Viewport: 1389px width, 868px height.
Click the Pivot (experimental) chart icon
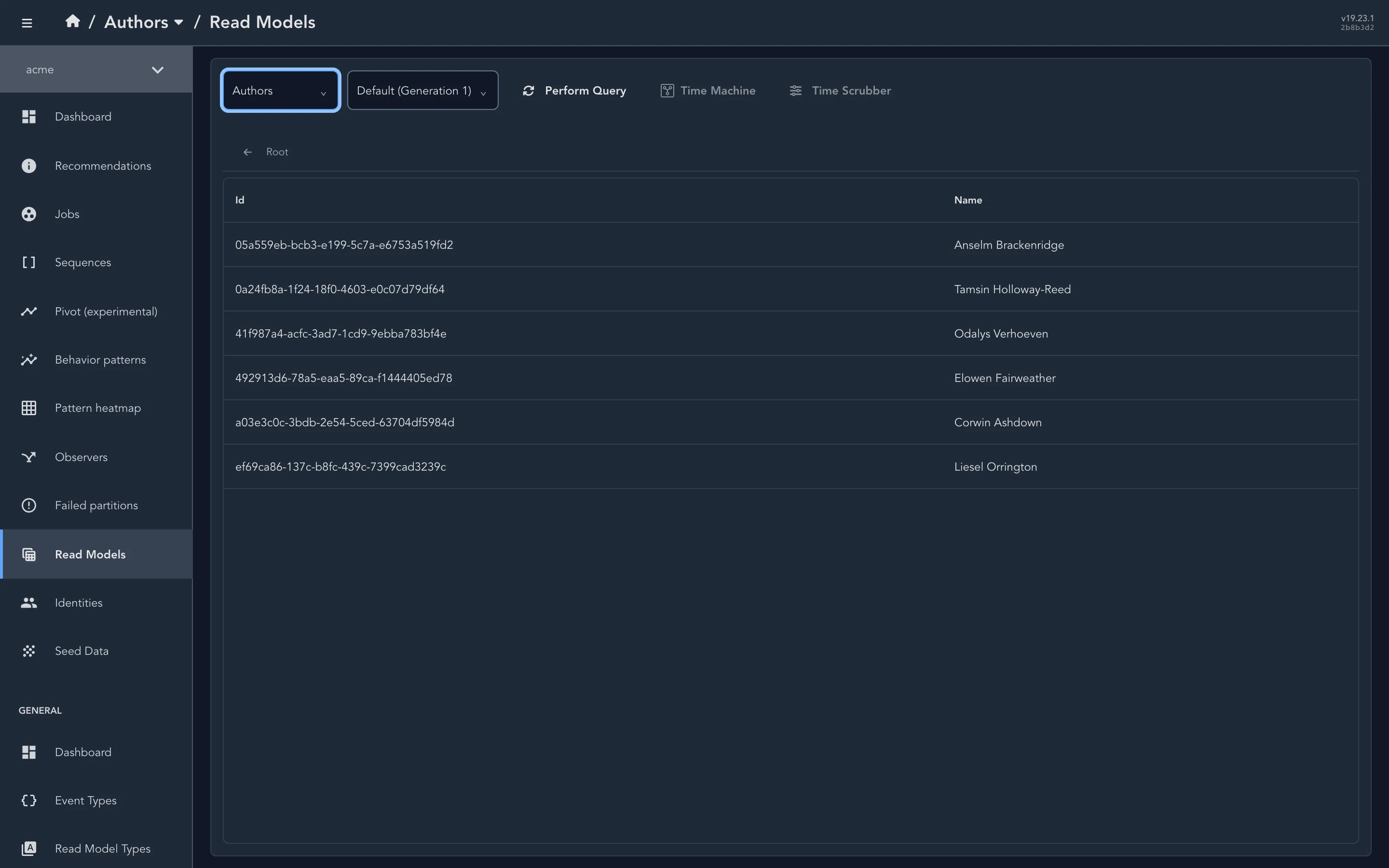click(29, 311)
